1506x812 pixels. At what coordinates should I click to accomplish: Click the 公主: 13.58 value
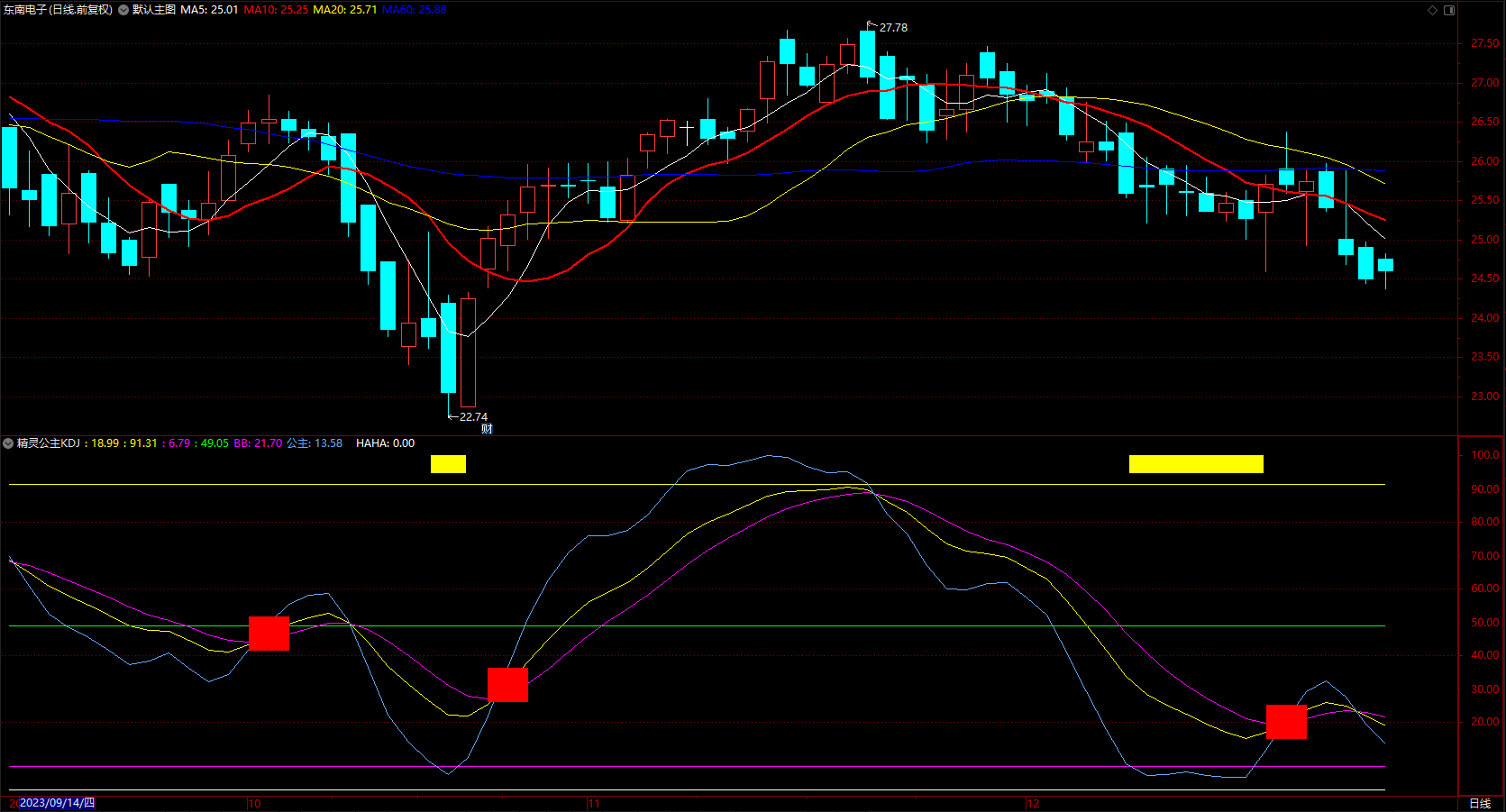(x=315, y=443)
